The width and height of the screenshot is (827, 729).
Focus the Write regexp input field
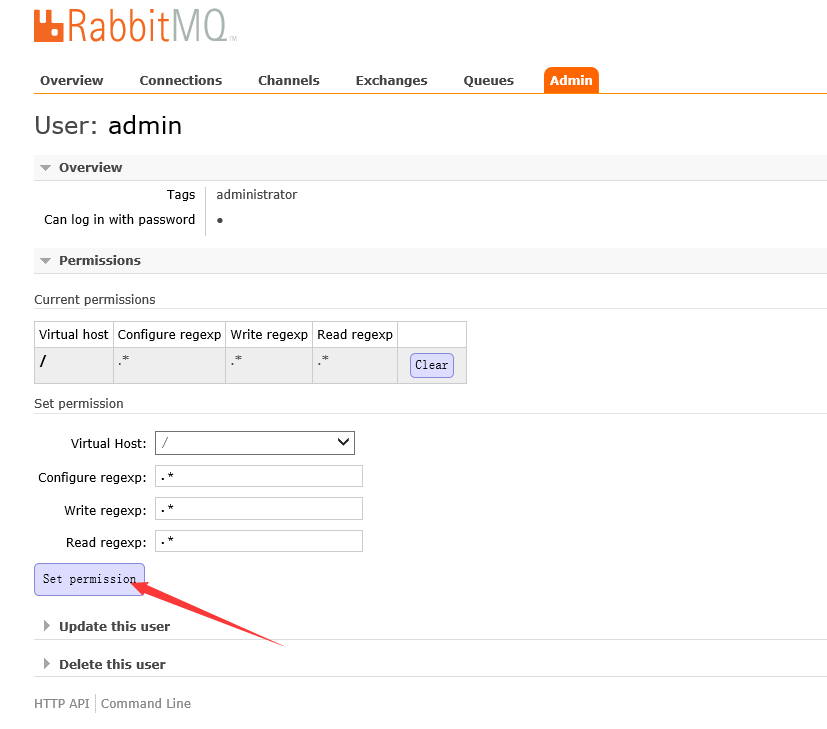(x=258, y=509)
